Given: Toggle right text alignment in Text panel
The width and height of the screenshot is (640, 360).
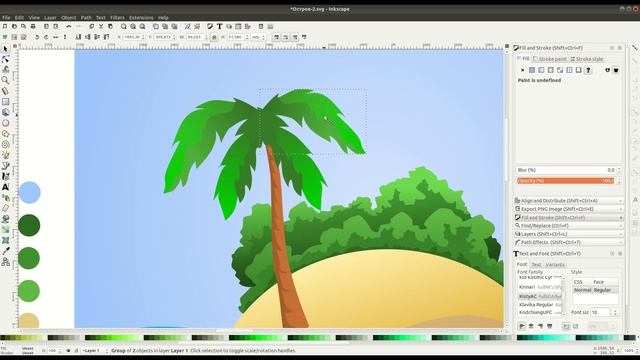Looking at the screenshot, I should [x=541, y=326].
